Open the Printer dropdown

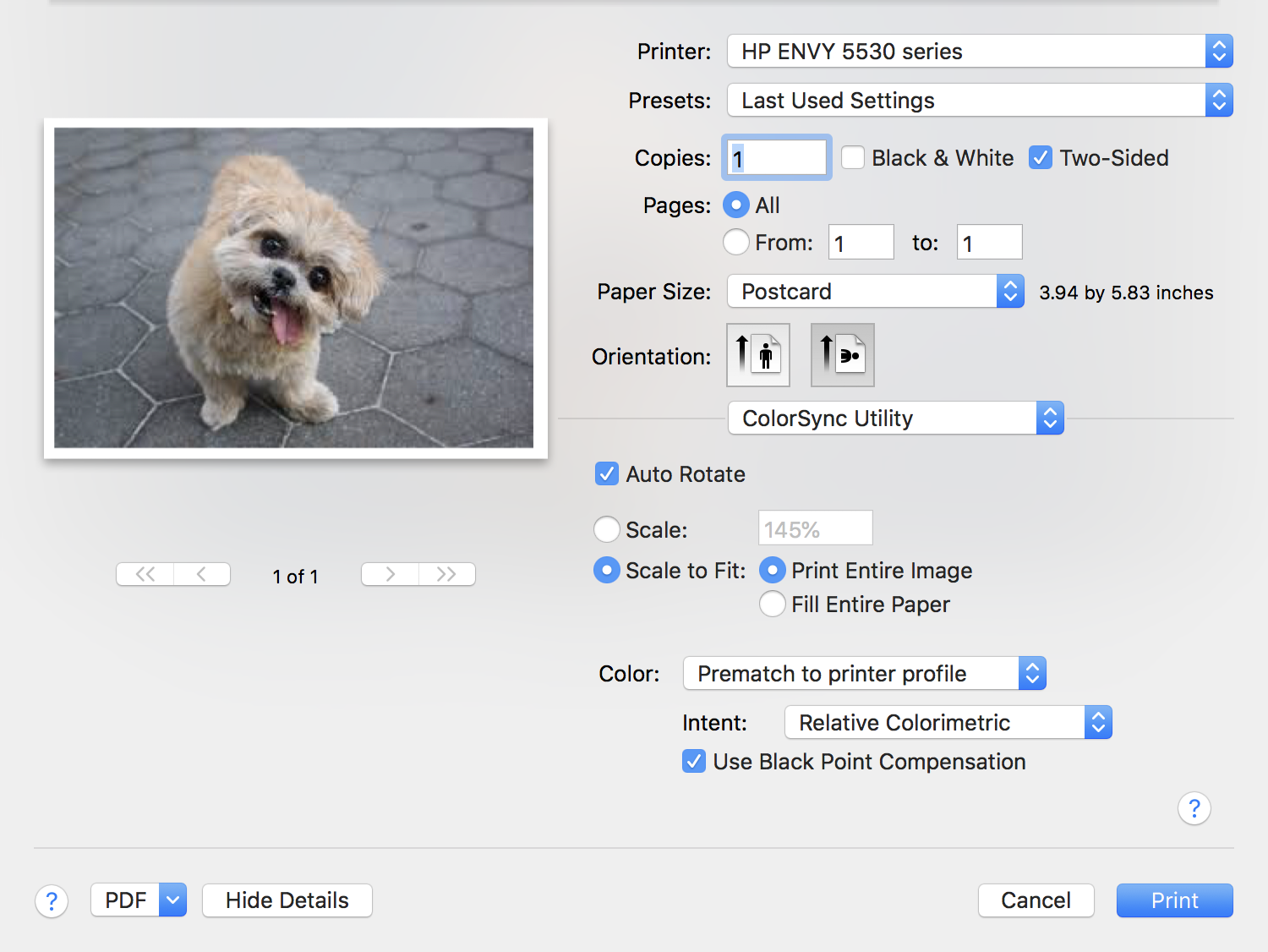tap(980, 52)
